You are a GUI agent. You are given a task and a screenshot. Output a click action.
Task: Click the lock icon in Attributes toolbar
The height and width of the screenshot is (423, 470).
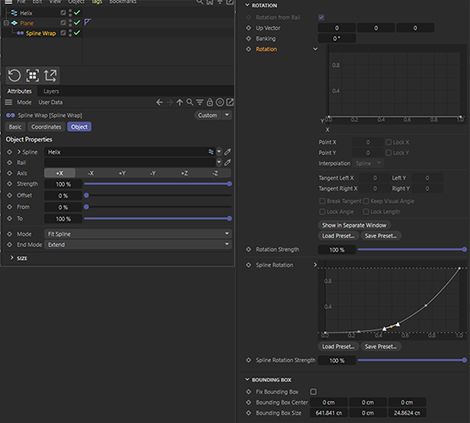(x=210, y=102)
